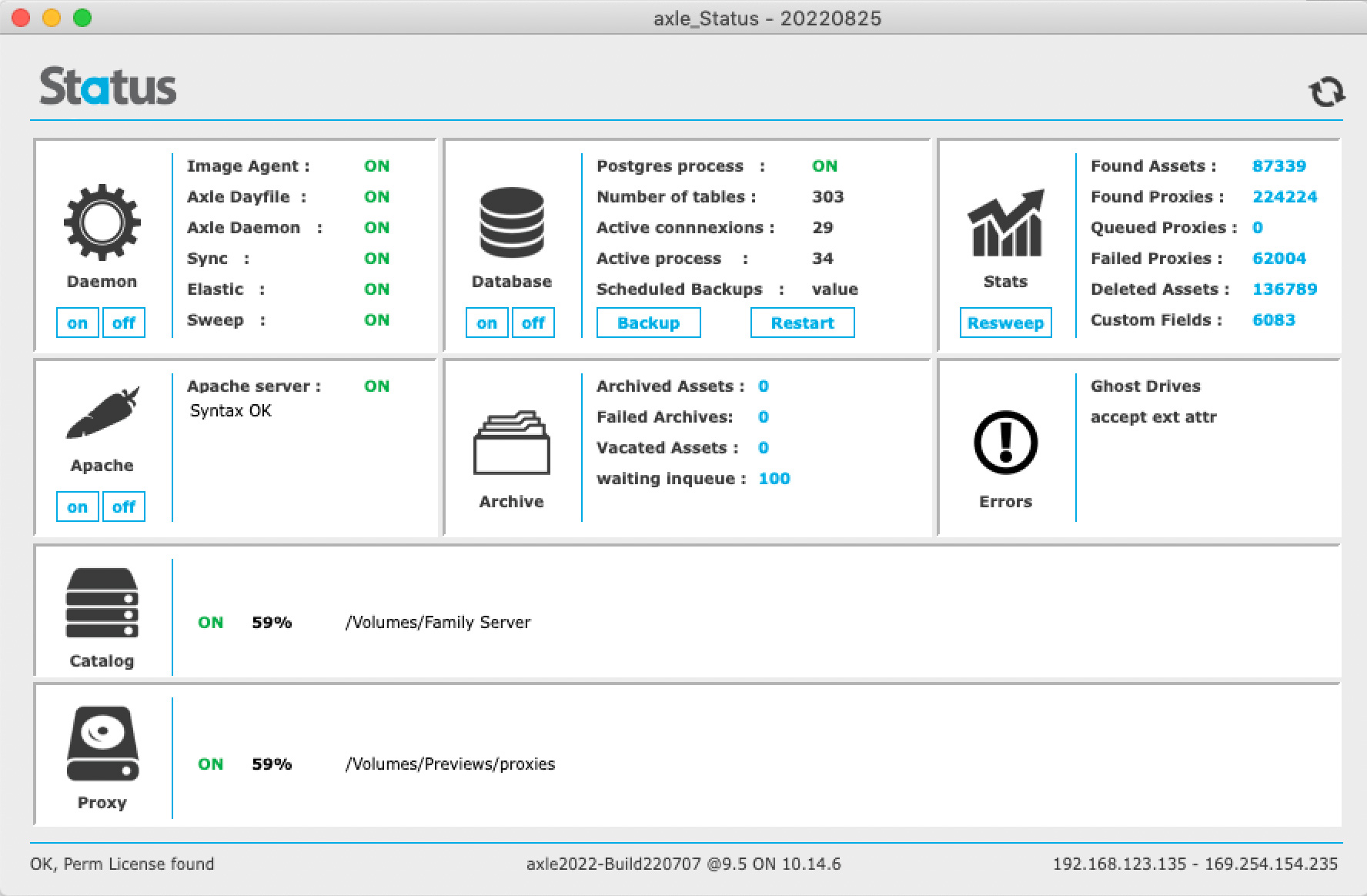Click the Catalog server stack icon
Viewport: 1367px width, 896px height.
click(102, 603)
